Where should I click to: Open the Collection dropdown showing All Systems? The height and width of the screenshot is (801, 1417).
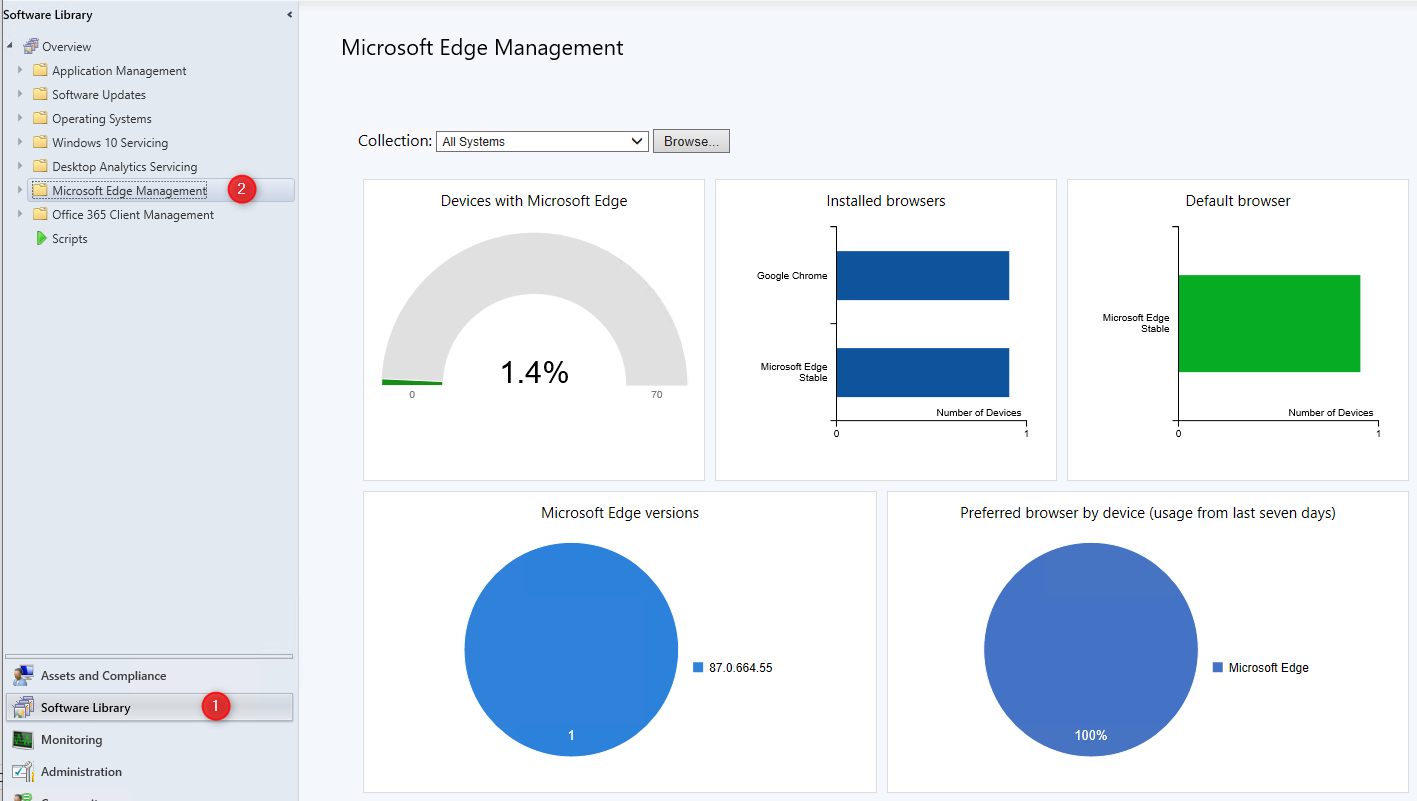click(x=543, y=141)
